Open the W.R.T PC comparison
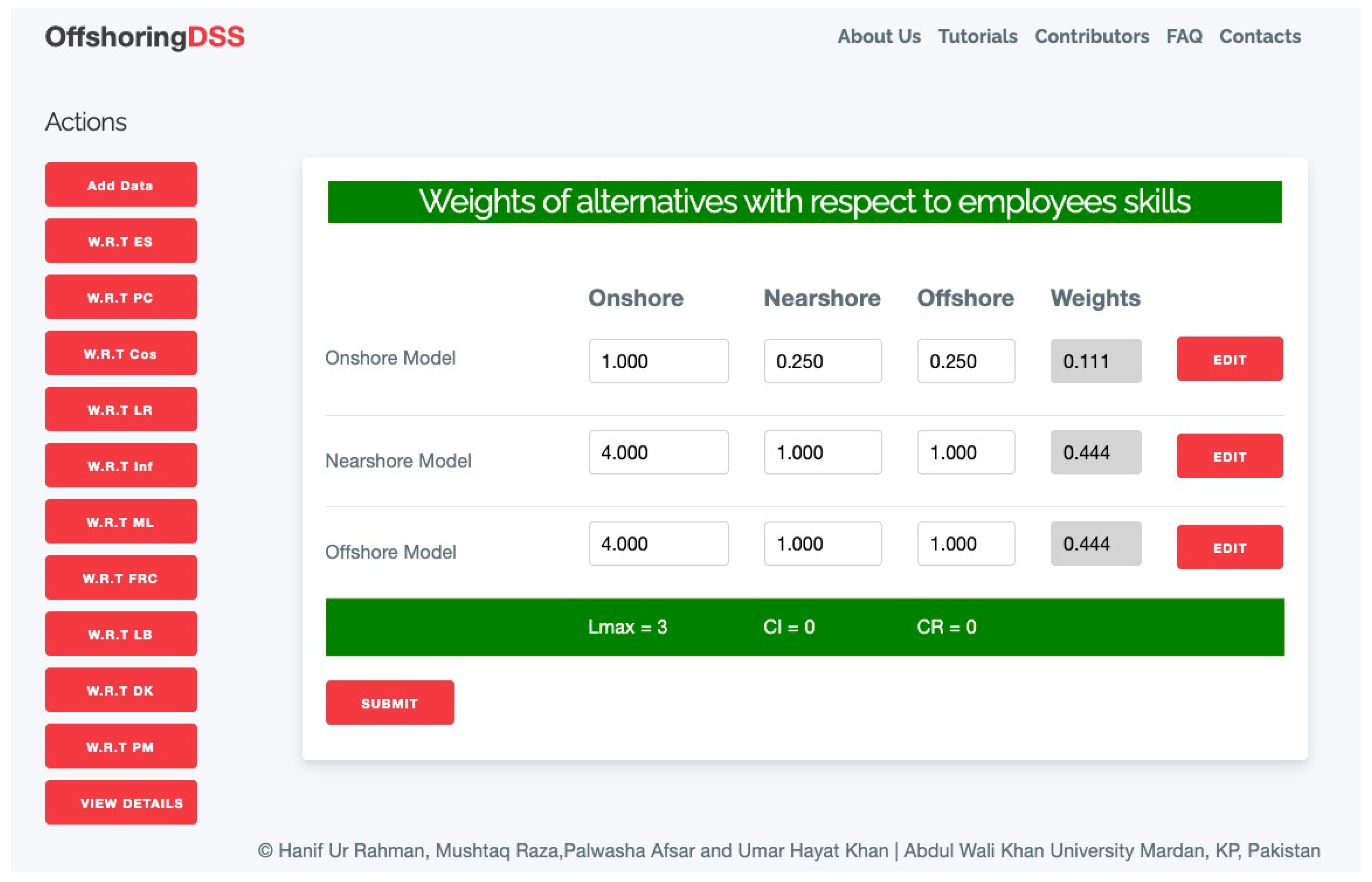1372x882 pixels. pos(121,297)
